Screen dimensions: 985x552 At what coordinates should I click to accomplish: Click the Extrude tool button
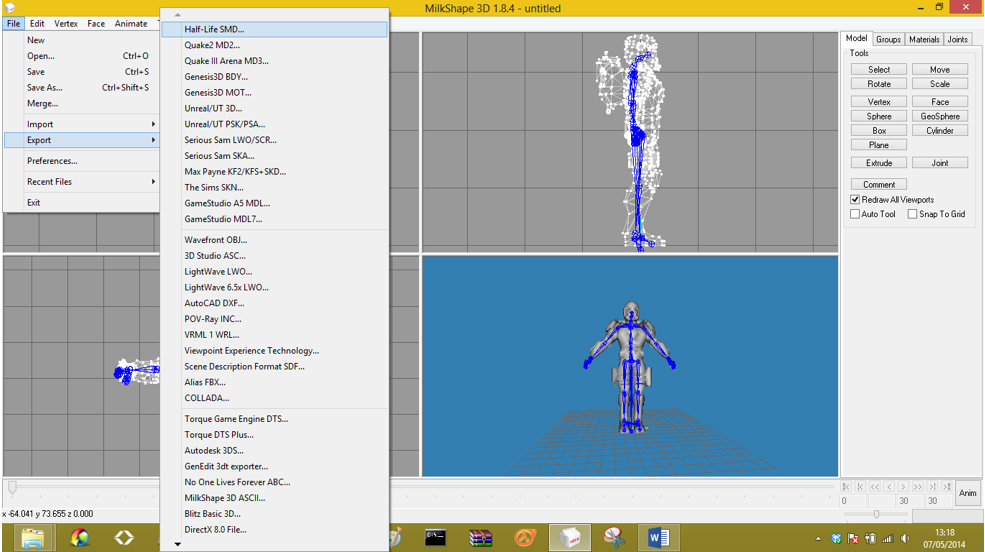879,163
